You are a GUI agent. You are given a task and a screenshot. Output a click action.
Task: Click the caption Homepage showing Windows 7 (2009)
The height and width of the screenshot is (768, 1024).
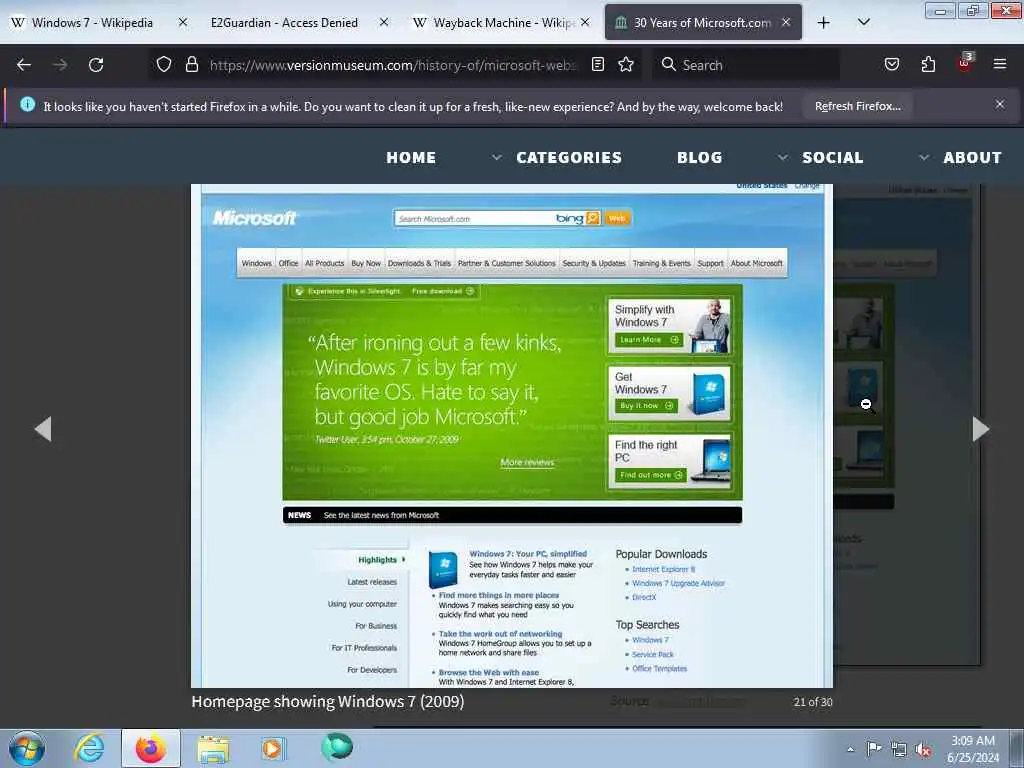[328, 701]
